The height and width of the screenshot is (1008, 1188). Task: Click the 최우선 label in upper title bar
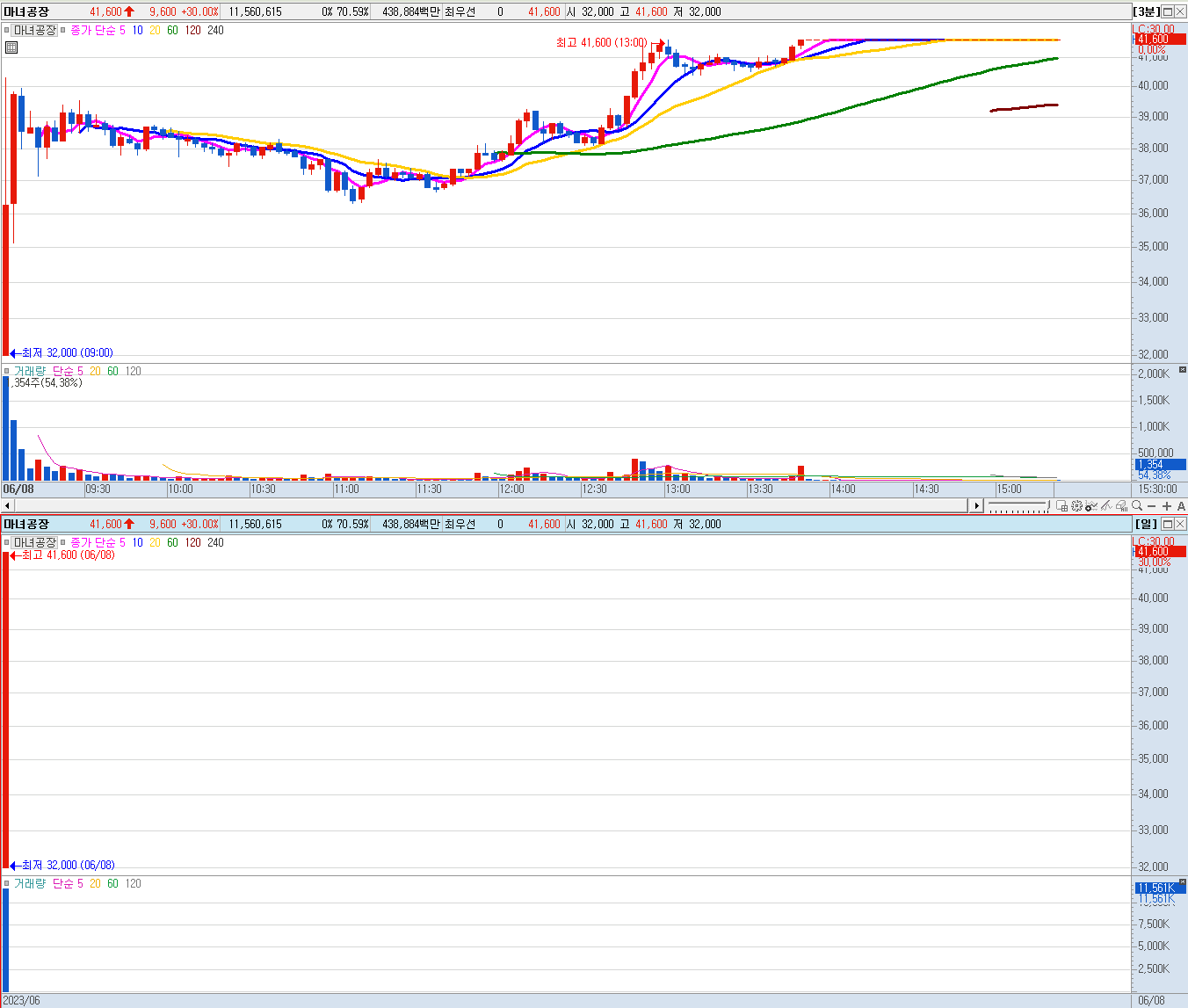(460, 11)
